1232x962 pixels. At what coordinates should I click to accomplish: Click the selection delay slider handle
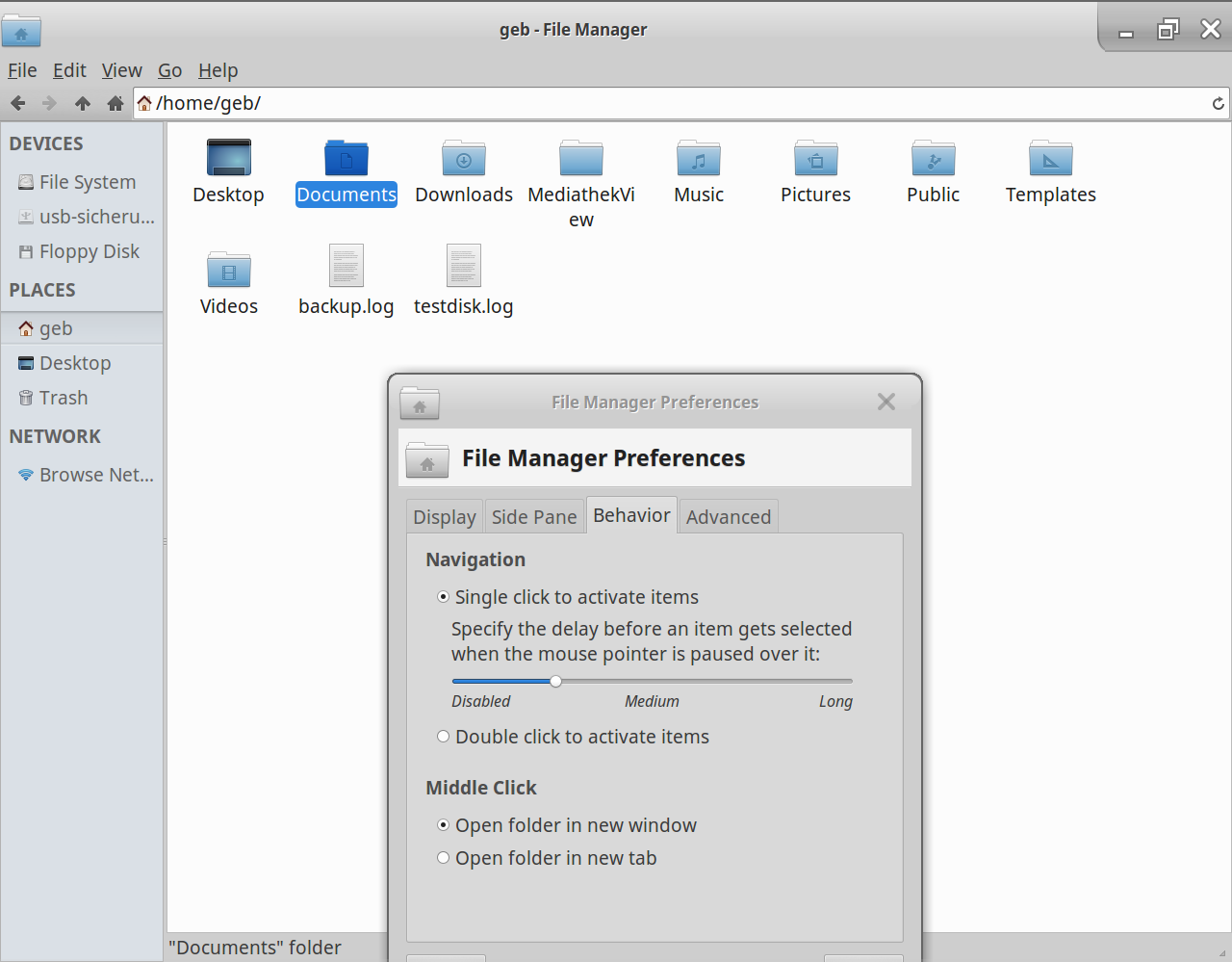coord(555,681)
